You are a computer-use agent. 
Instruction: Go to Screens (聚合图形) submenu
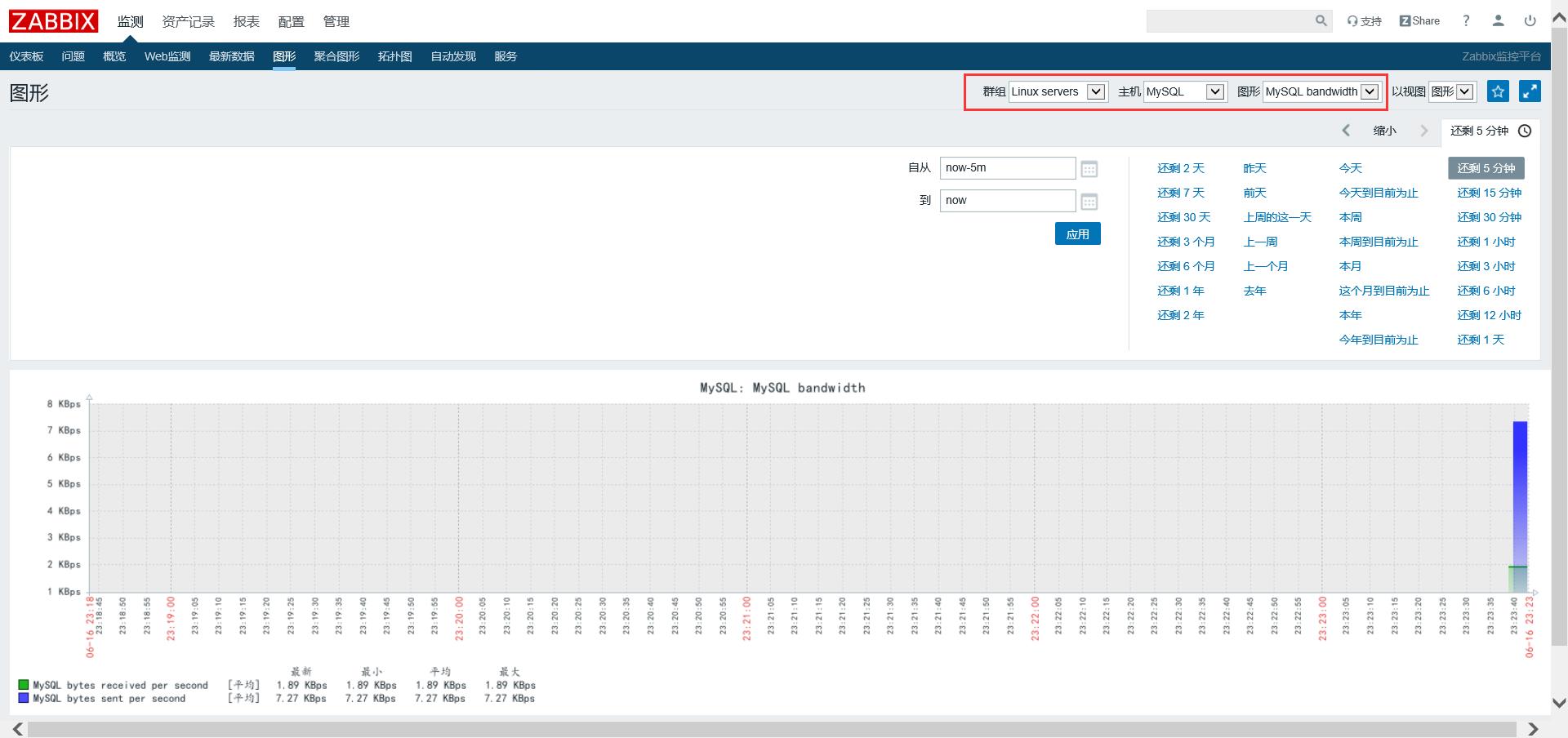click(336, 56)
